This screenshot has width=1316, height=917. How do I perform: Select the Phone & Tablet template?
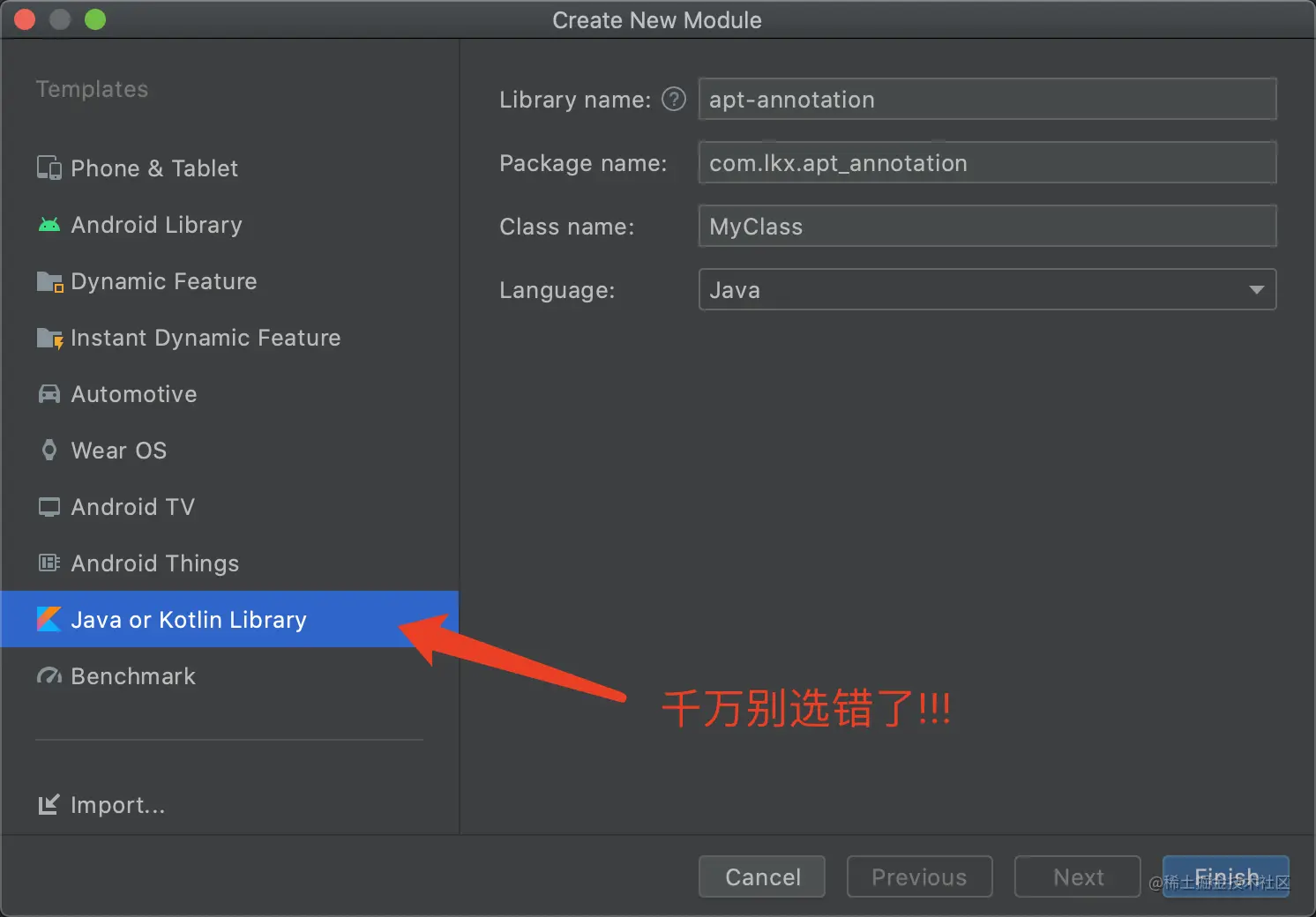coord(229,168)
